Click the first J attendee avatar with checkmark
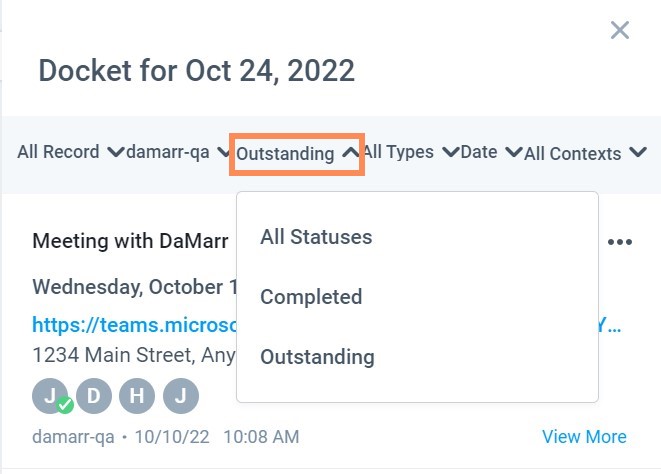Viewport: 661px width, 474px height. pos(50,396)
